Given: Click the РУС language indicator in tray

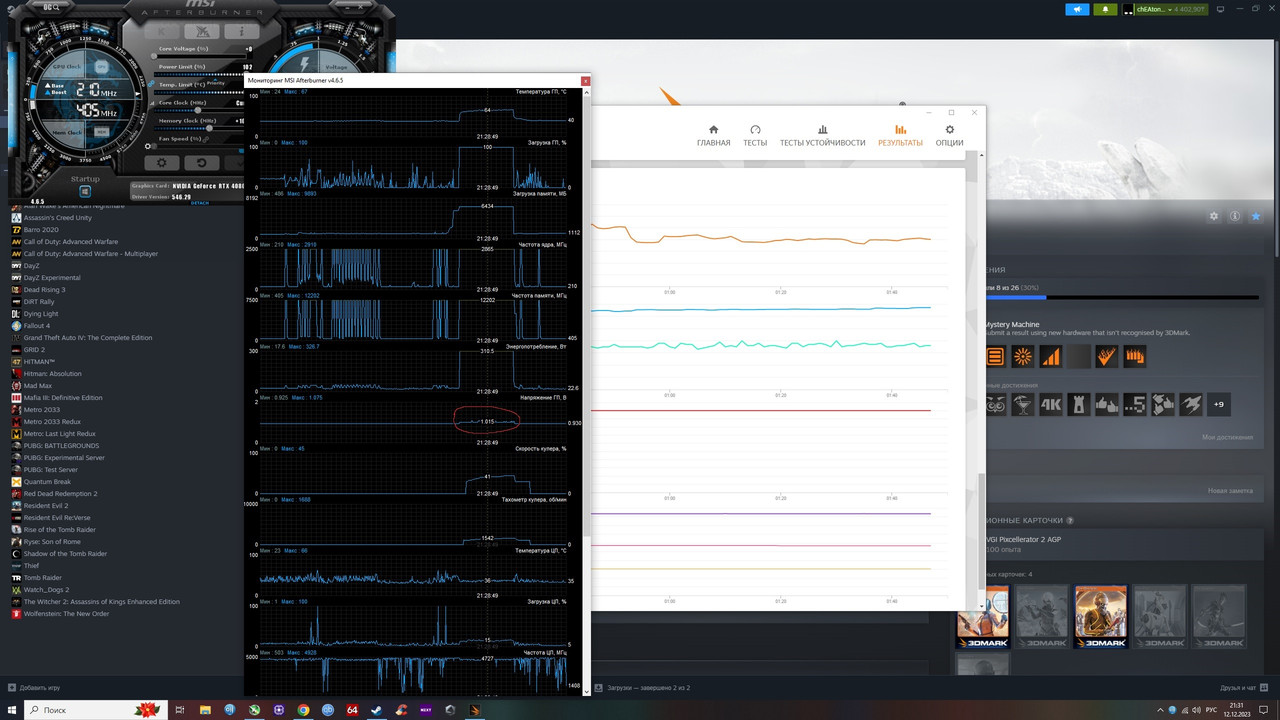Looking at the screenshot, I should (1212, 710).
